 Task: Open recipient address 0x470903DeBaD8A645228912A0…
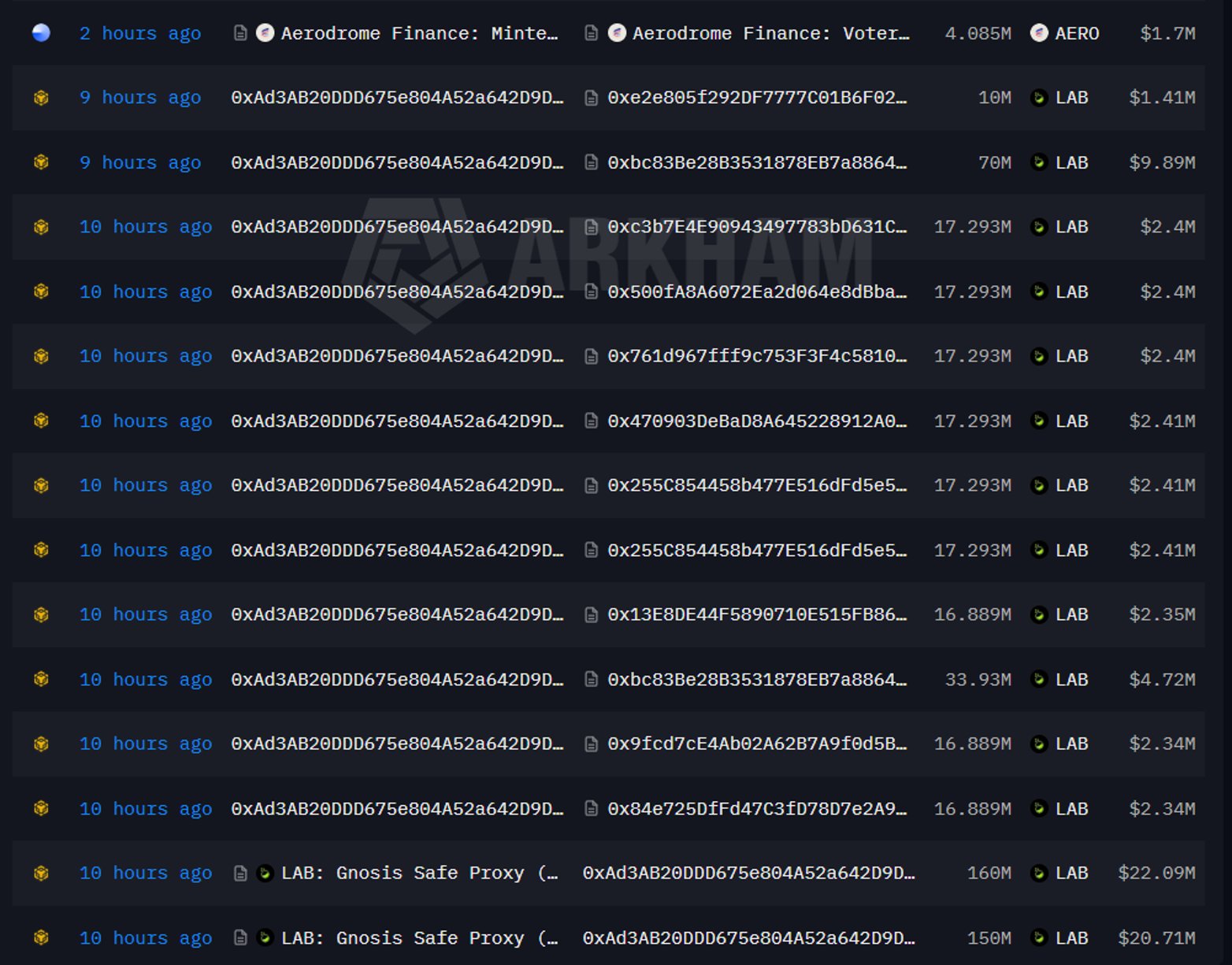click(757, 421)
